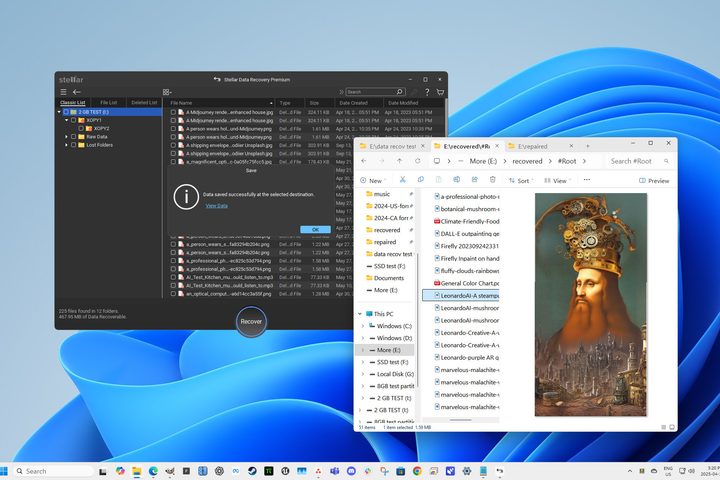The width and height of the screenshot is (720, 480).
Task: Click the back arrow in Stellar toolbar
Action: (x=77, y=92)
